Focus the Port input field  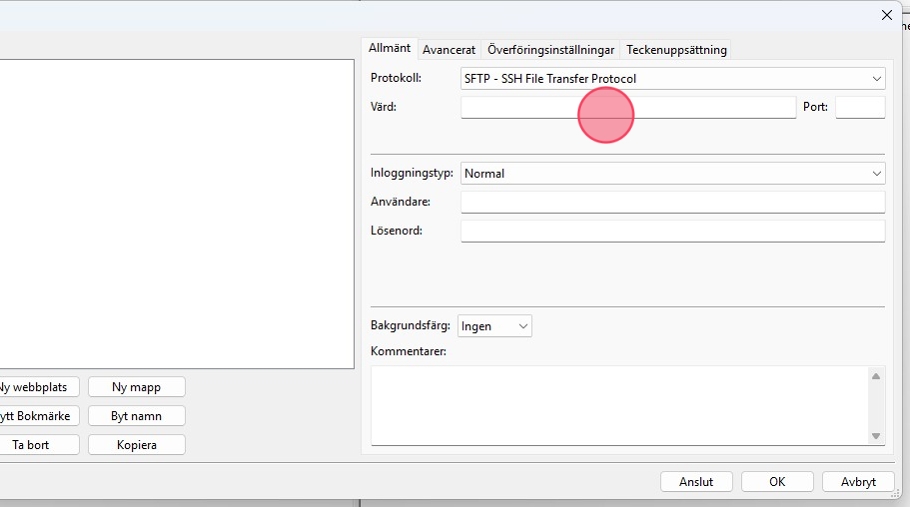pyautogui.click(x=860, y=107)
